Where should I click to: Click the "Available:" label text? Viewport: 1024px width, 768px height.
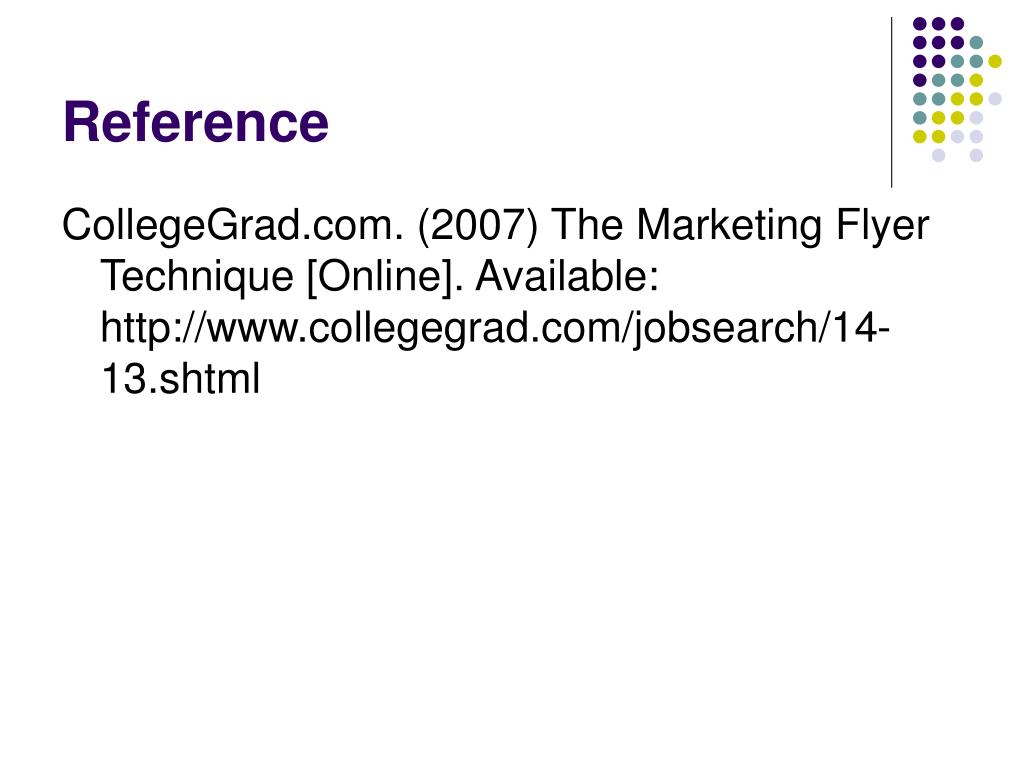568,276
